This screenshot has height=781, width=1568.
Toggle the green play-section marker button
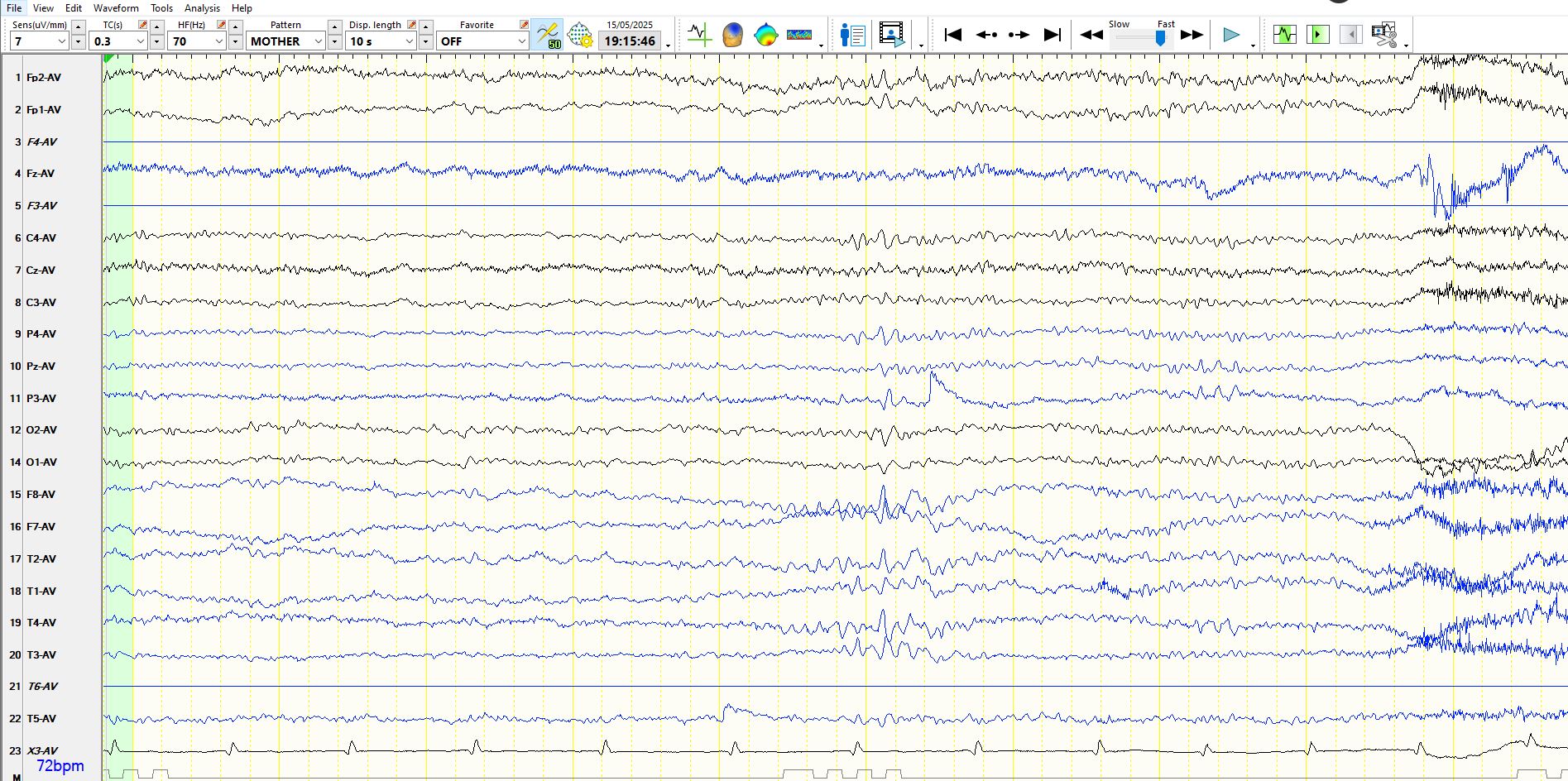point(1317,35)
